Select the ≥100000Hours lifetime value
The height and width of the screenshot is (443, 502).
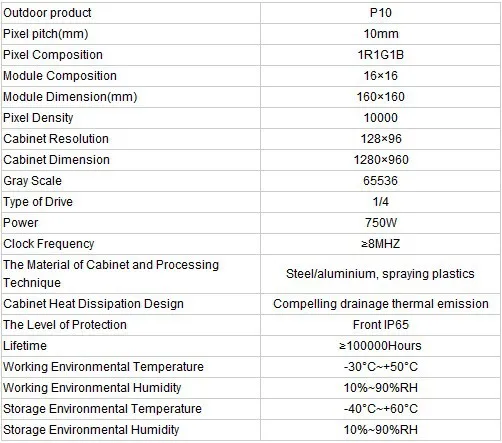click(381, 346)
